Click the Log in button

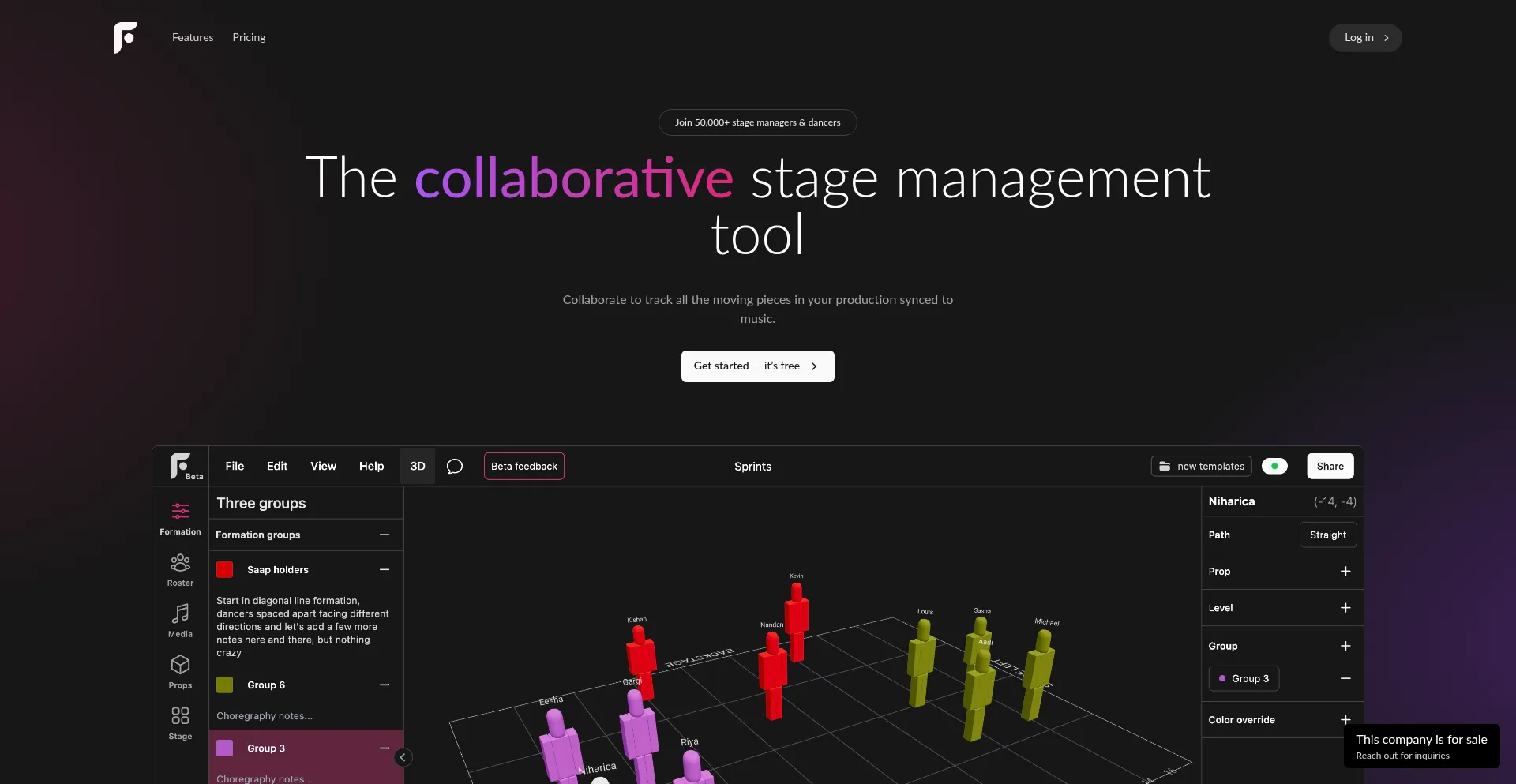[x=1365, y=38]
